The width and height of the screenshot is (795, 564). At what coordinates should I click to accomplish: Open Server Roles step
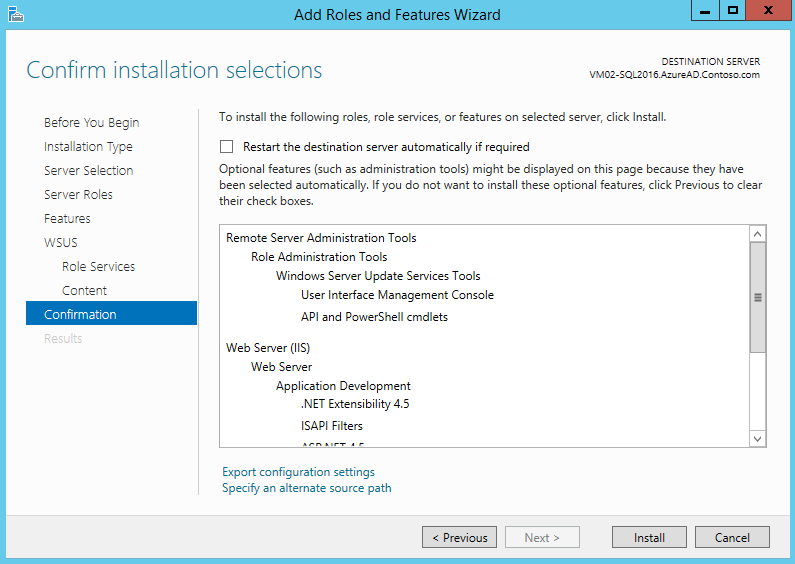[x=78, y=194]
